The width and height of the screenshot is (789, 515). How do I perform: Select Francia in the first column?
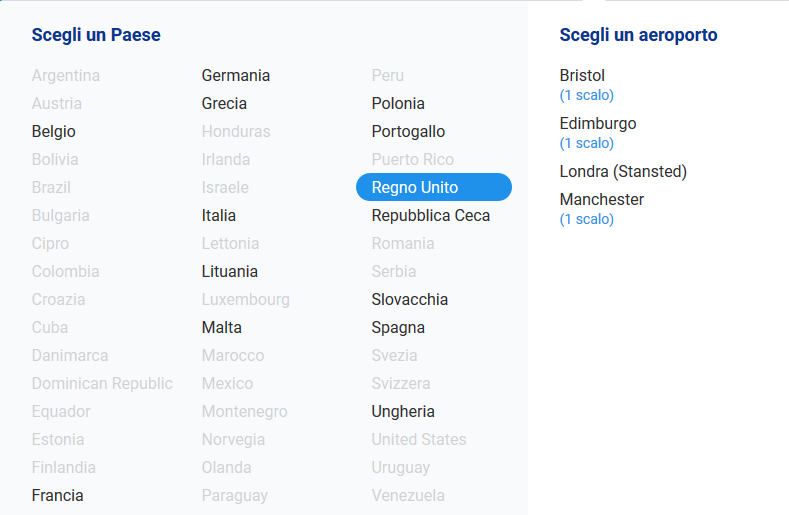[x=58, y=496]
